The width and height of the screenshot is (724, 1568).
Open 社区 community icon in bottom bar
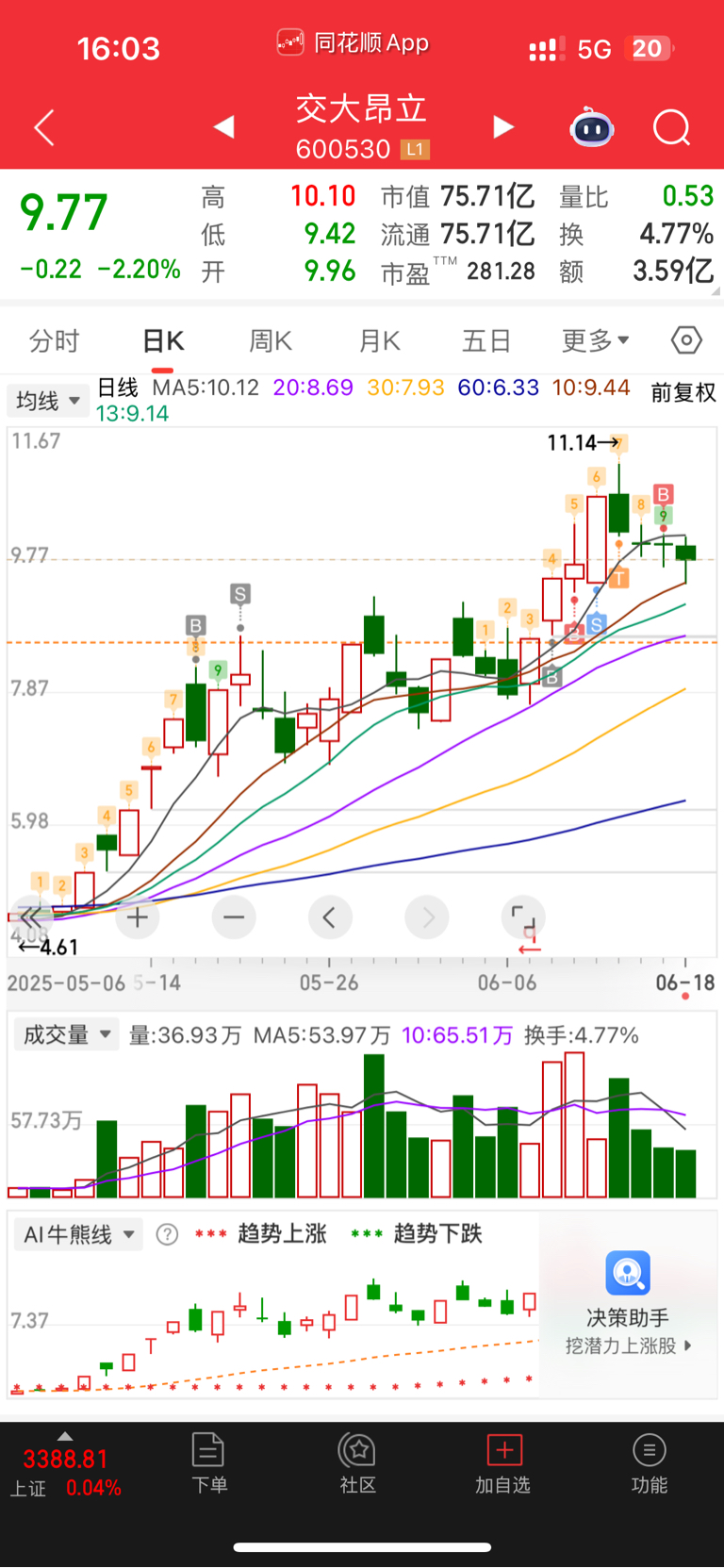click(x=358, y=1462)
